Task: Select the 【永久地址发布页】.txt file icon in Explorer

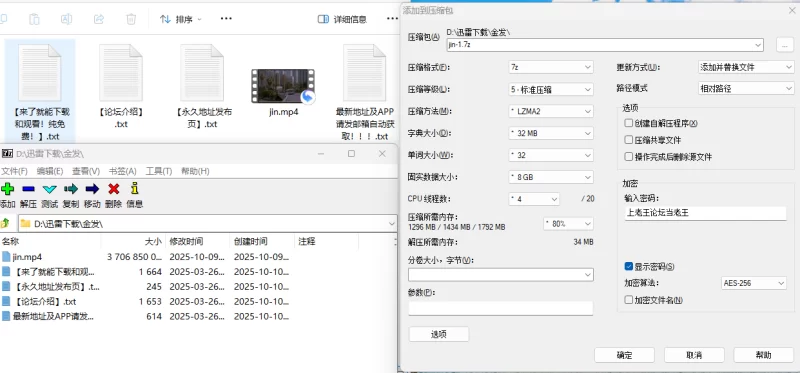Action: [x=202, y=72]
